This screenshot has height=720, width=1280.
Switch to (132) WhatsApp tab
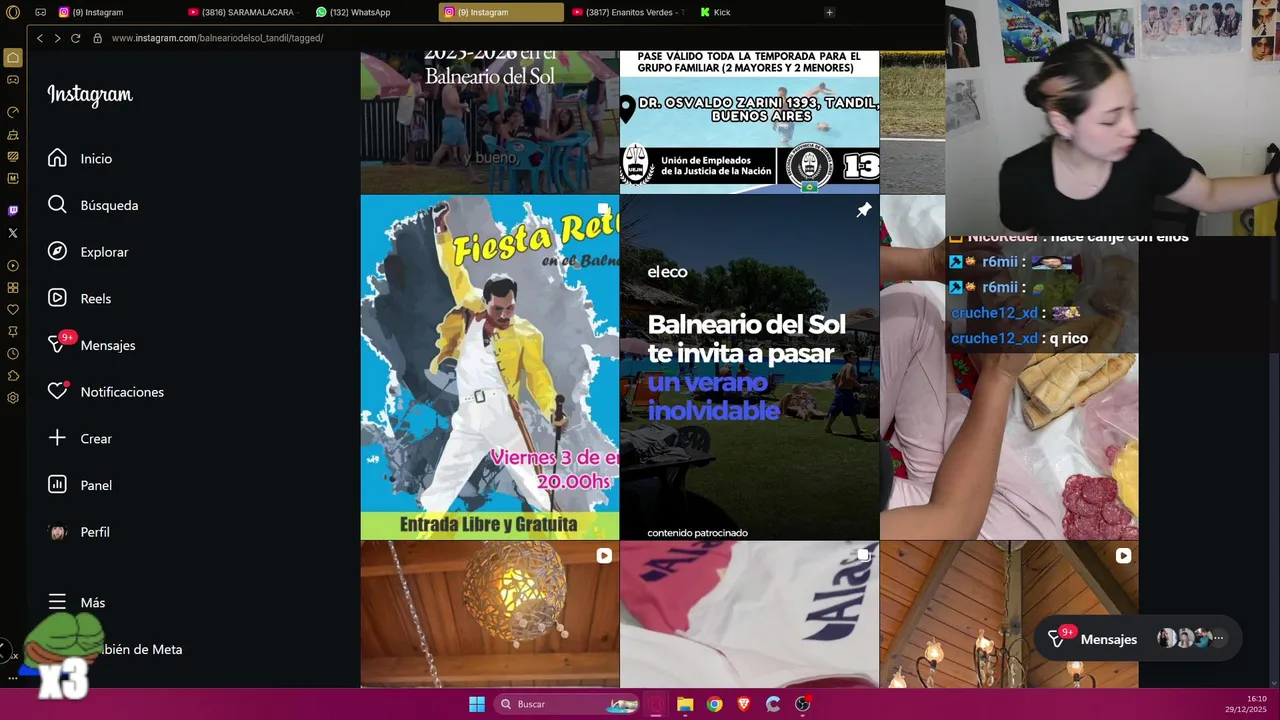coord(372,12)
